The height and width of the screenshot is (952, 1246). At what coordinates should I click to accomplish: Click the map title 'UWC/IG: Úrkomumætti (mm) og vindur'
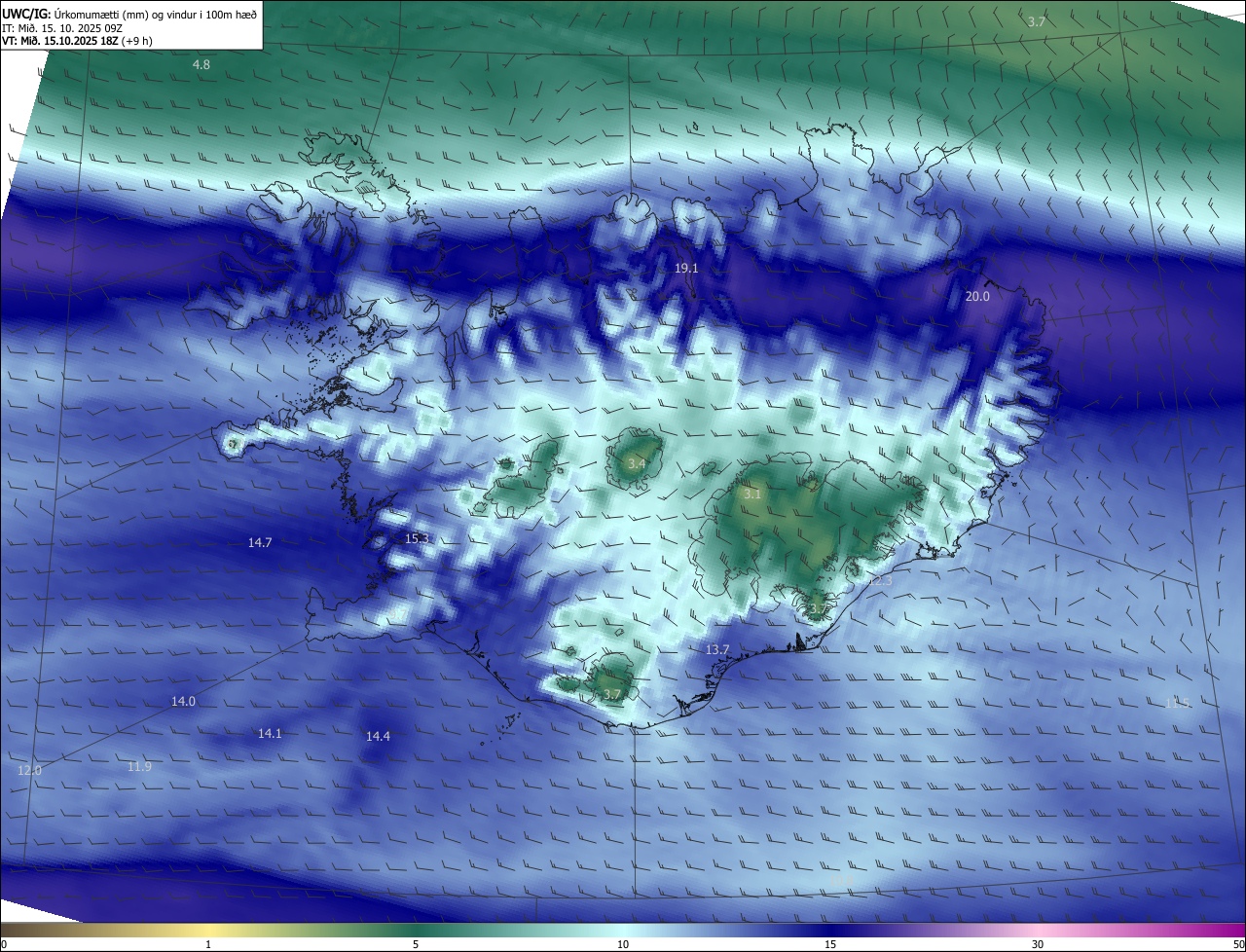[x=130, y=15]
